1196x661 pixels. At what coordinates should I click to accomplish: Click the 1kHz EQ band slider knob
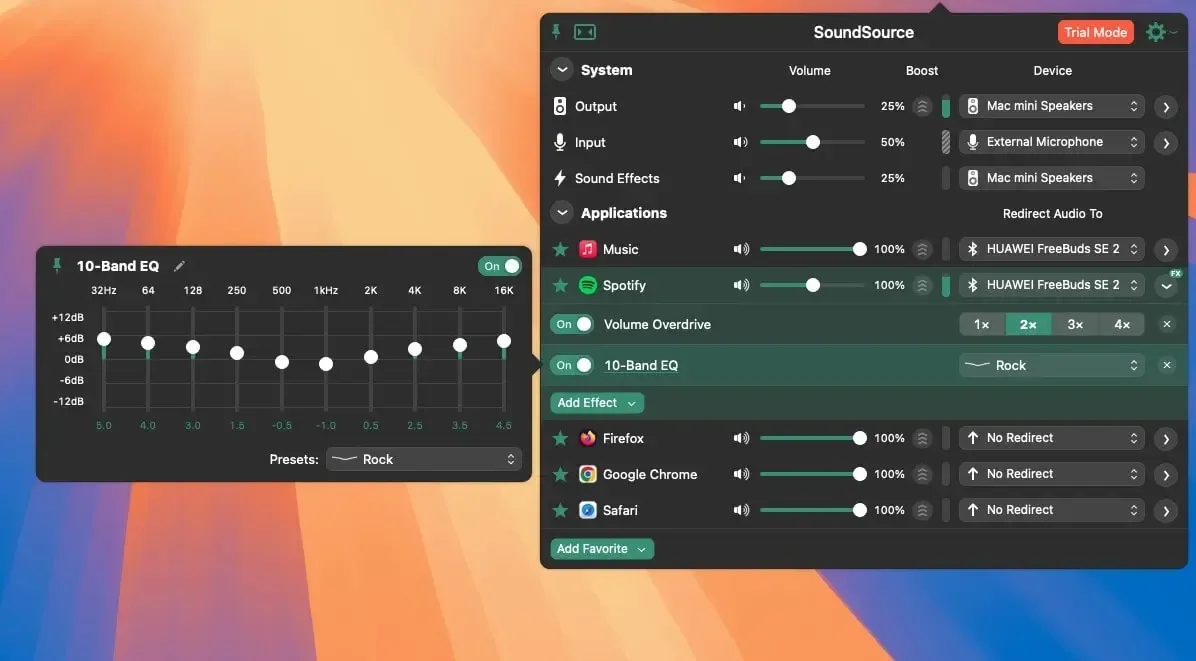pyautogui.click(x=326, y=364)
